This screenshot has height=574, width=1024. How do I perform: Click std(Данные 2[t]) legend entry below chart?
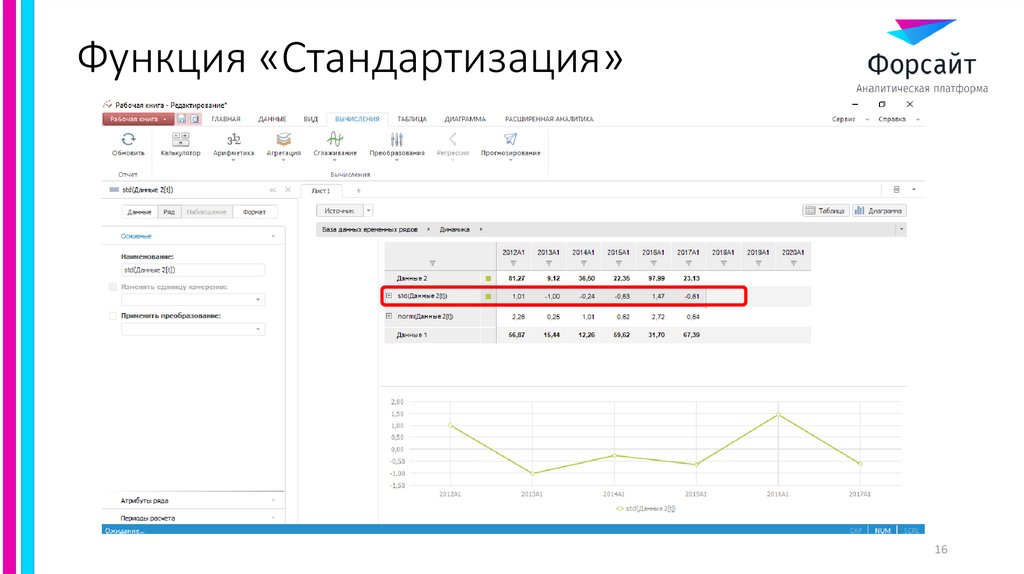click(x=646, y=508)
